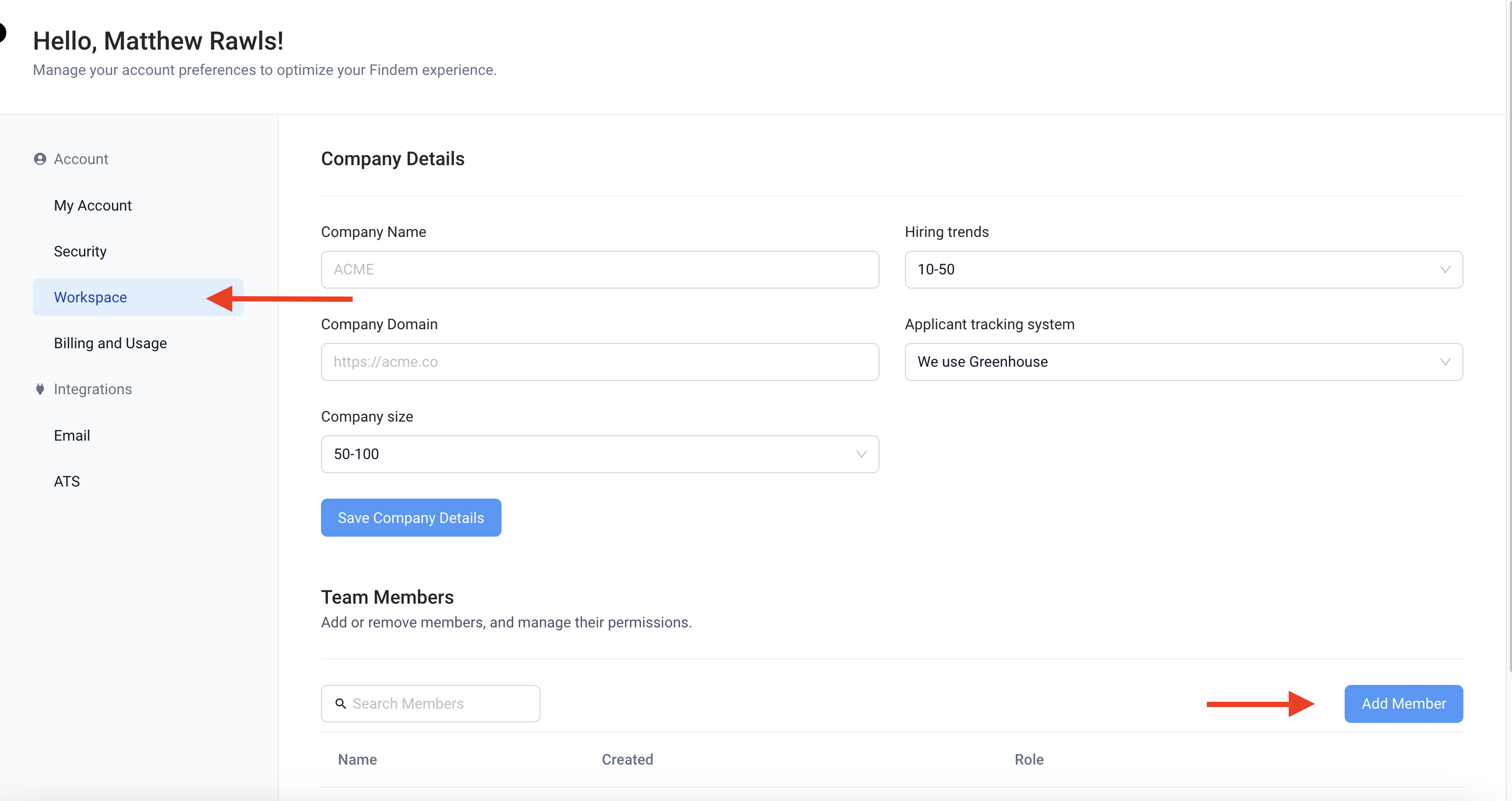Click Save Company Details button
The height and width of the screenshot is (801, 1512).
tap(411, 518)
